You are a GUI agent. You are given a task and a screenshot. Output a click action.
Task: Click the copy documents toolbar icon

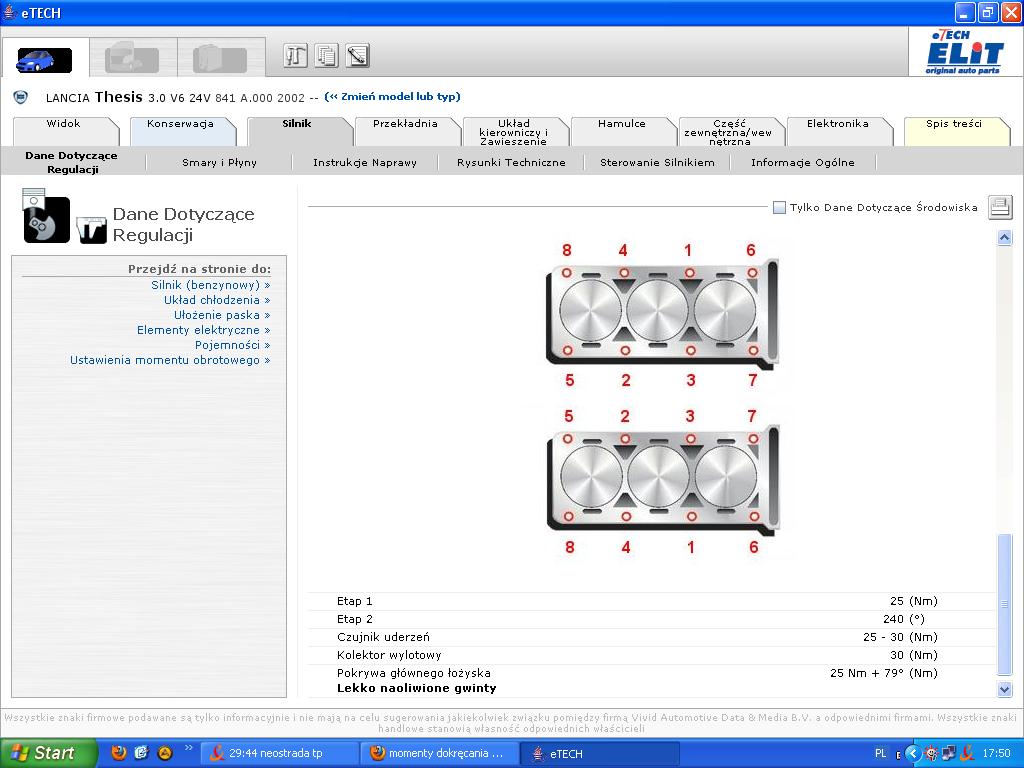326,56
